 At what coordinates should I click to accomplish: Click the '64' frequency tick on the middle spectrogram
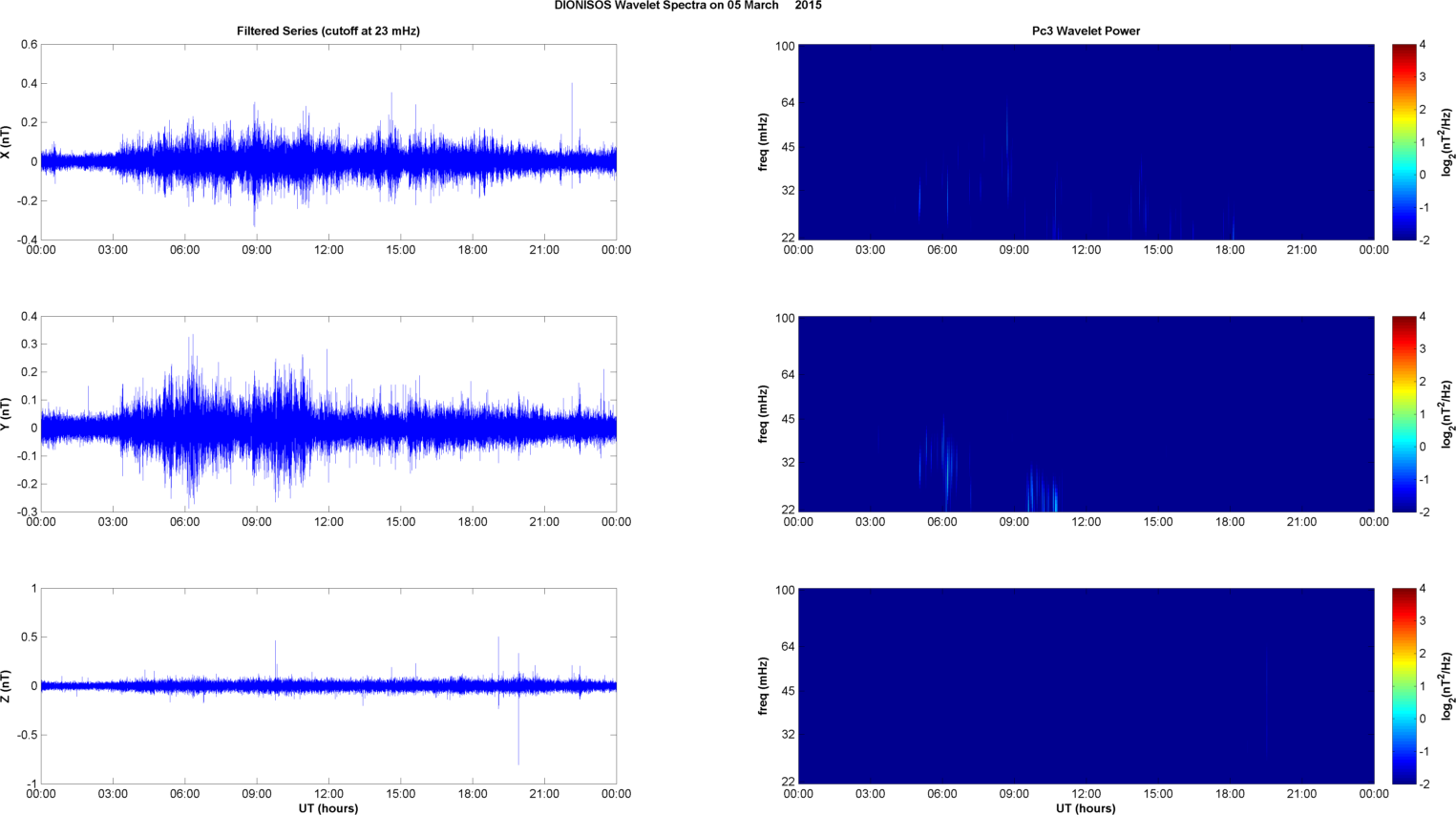pyautogui.click(x=788, y=375)
